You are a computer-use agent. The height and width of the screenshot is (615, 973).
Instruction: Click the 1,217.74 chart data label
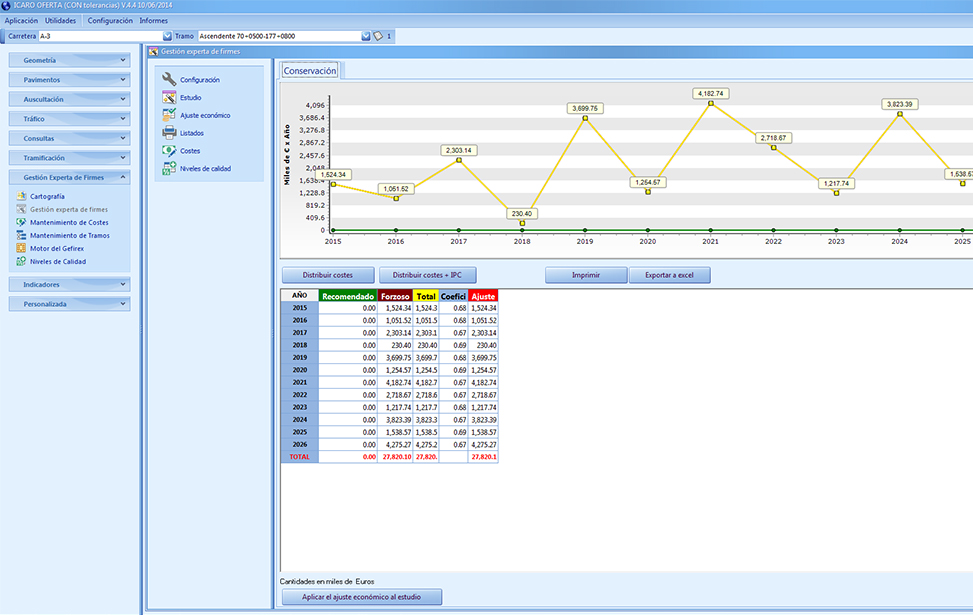836,184
